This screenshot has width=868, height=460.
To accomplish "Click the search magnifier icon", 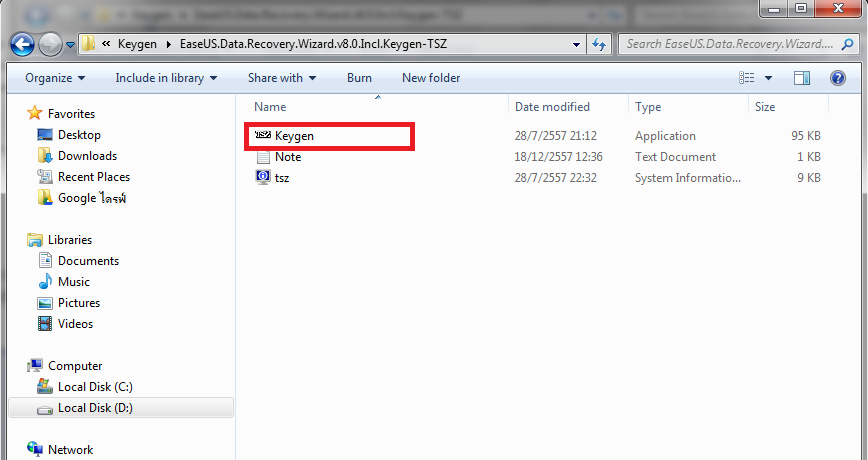I will (847, 44).
